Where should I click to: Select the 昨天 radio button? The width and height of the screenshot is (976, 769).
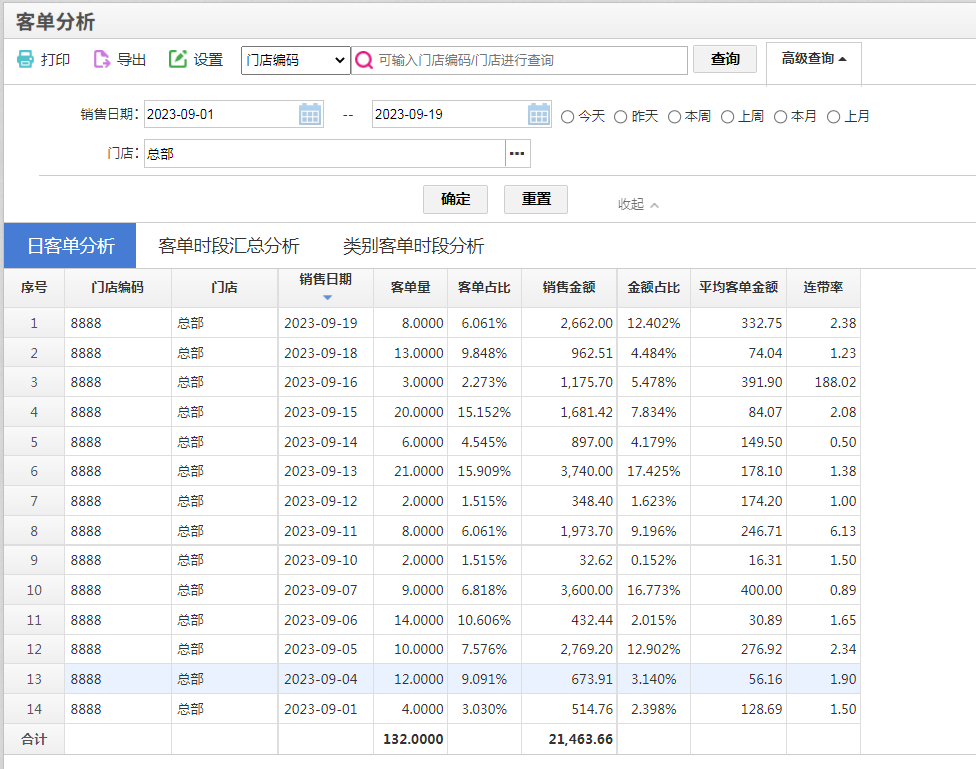tap(620, 116)
